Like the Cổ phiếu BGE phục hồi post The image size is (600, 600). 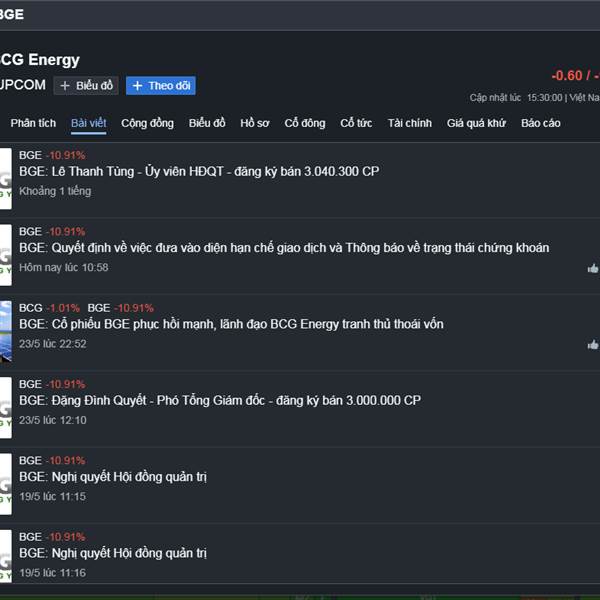593,345
